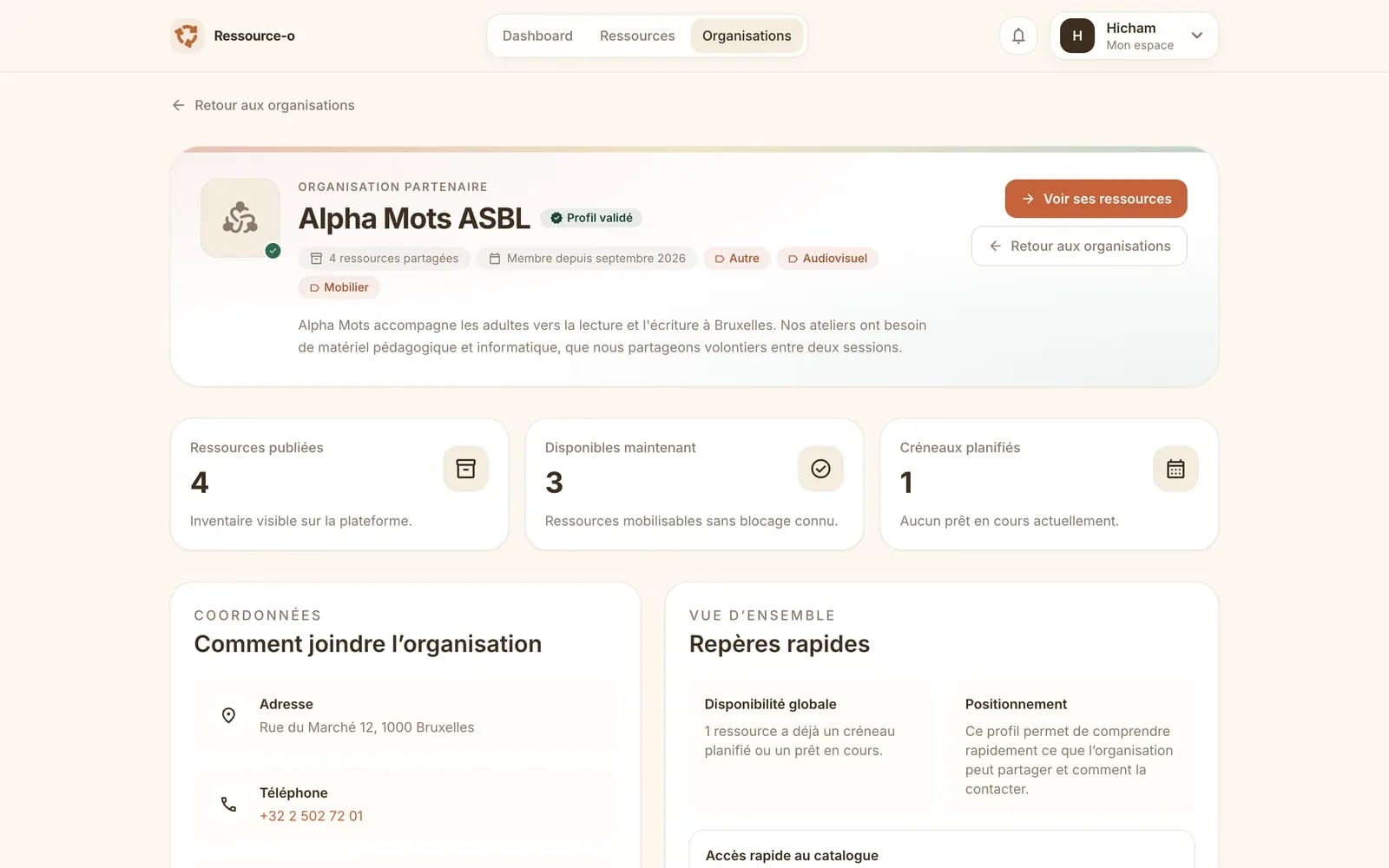Screen dimensions: 1389x868
Task: Call the phone number +32 2 502 72 01
Action: [312, 816]
